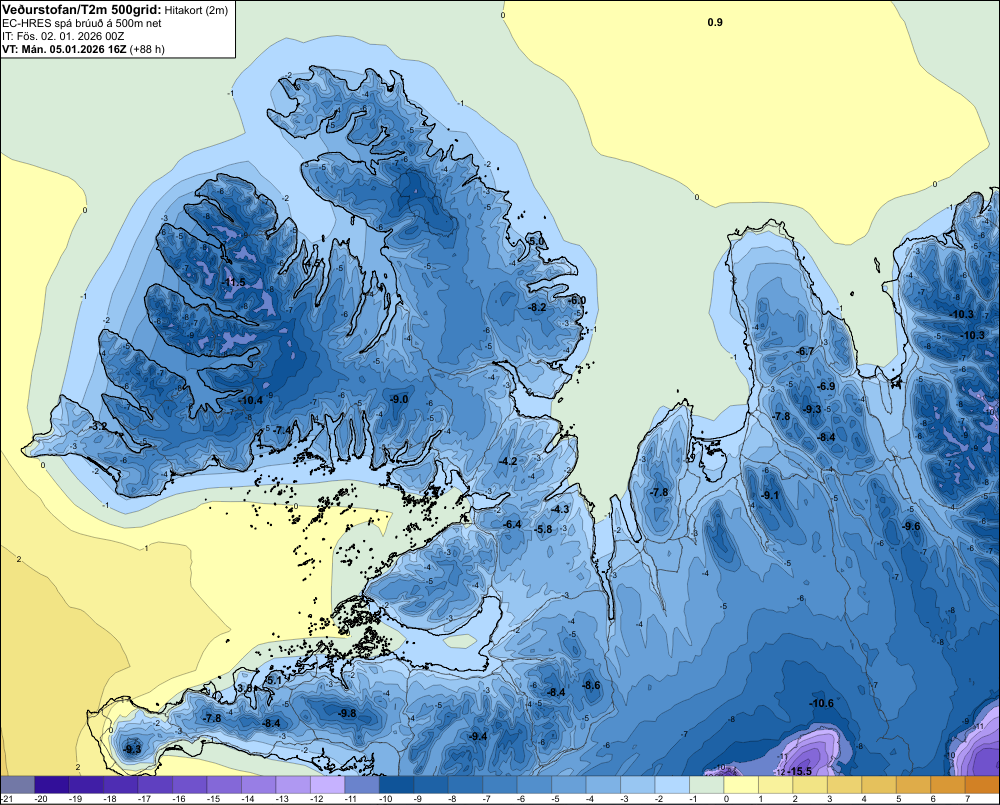Click the legend color swatch labeled 5

[913, 785]
